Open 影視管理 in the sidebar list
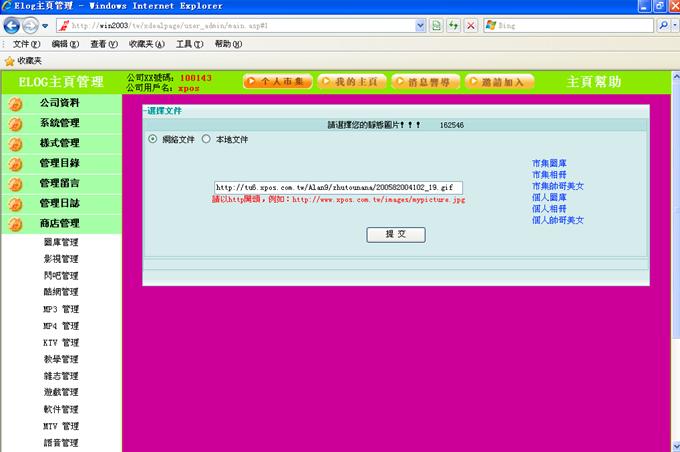 60,259
